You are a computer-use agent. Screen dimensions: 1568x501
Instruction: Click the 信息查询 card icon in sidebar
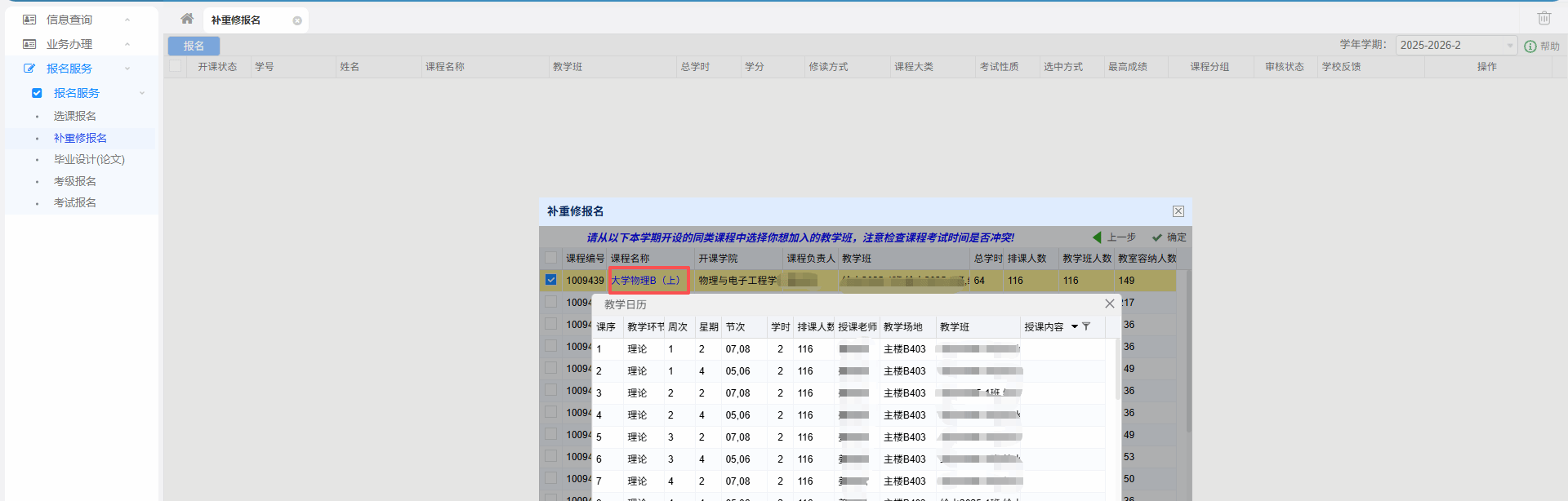tap(29, 20)
